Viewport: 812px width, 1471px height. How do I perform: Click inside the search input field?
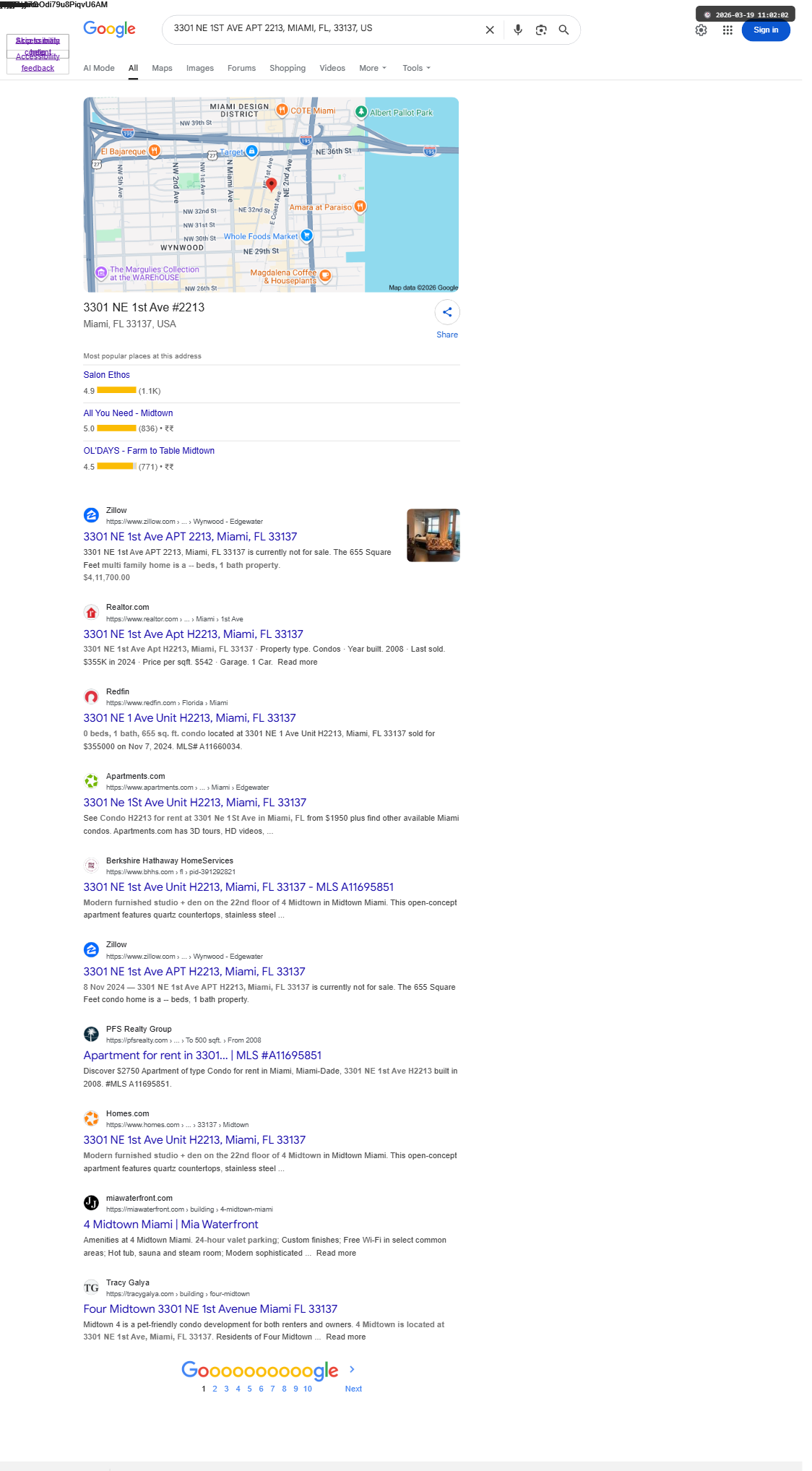point(324,28)
